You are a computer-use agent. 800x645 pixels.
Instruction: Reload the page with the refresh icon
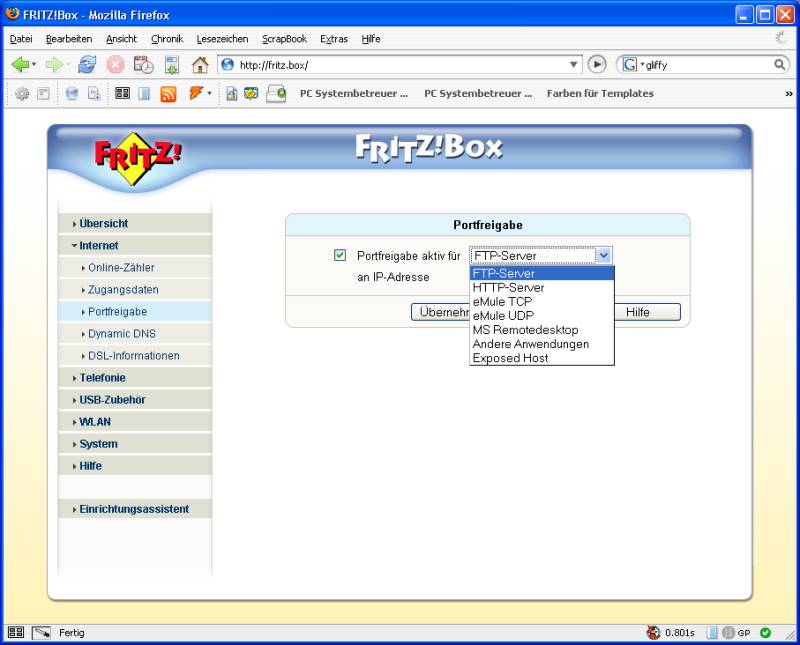87,65
